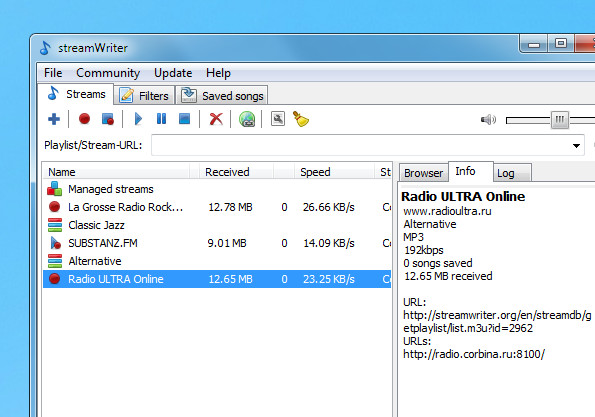The image size is (595, 417).
Task: Minimize the streamWriter window
Action: (x=534, y=44)
